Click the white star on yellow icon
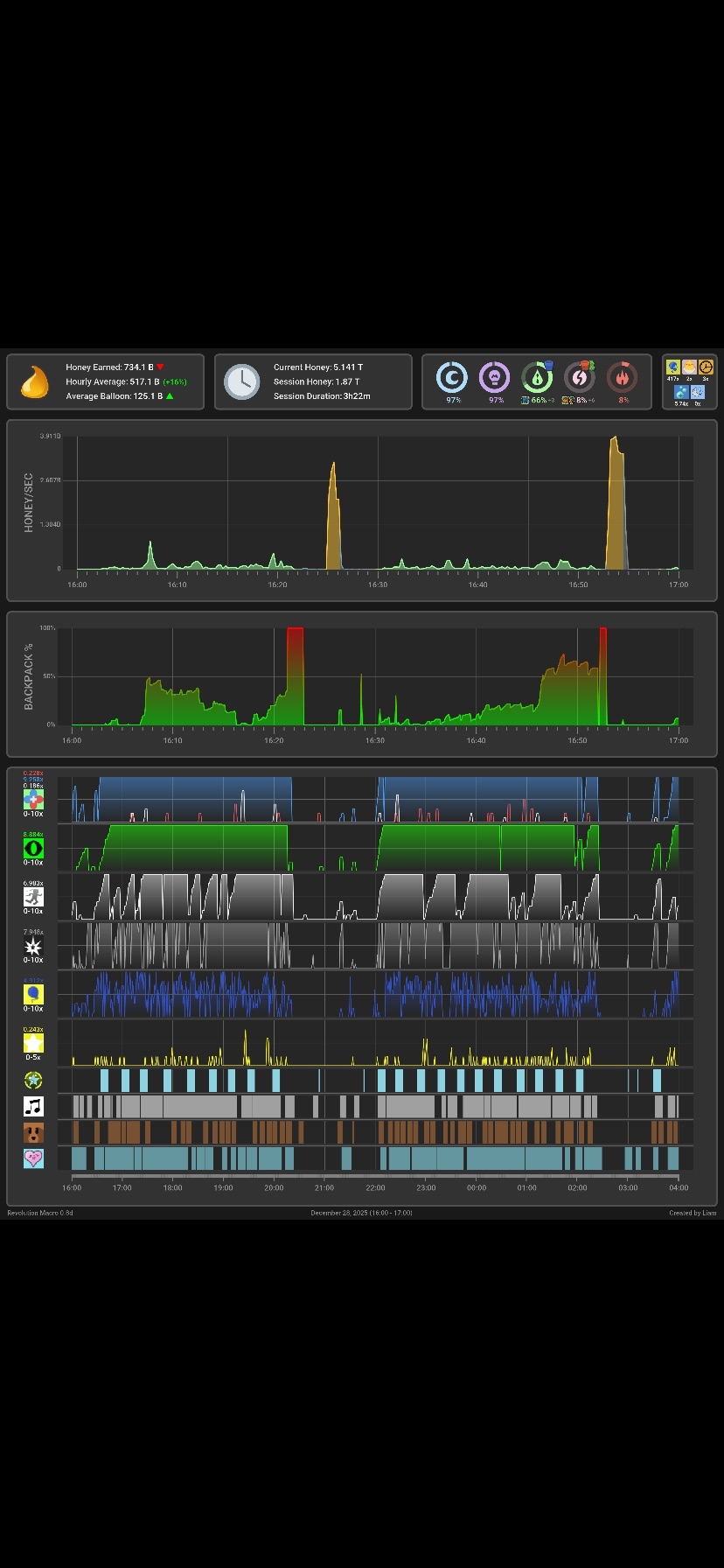This screenshot has width=724, height=1568. point(33,1043)
